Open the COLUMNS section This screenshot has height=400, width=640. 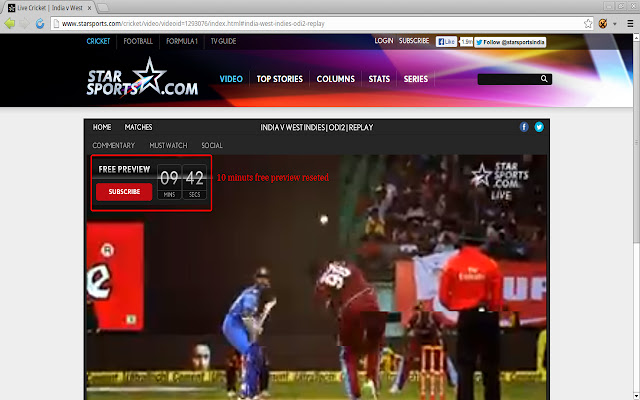tap(336, 79)
